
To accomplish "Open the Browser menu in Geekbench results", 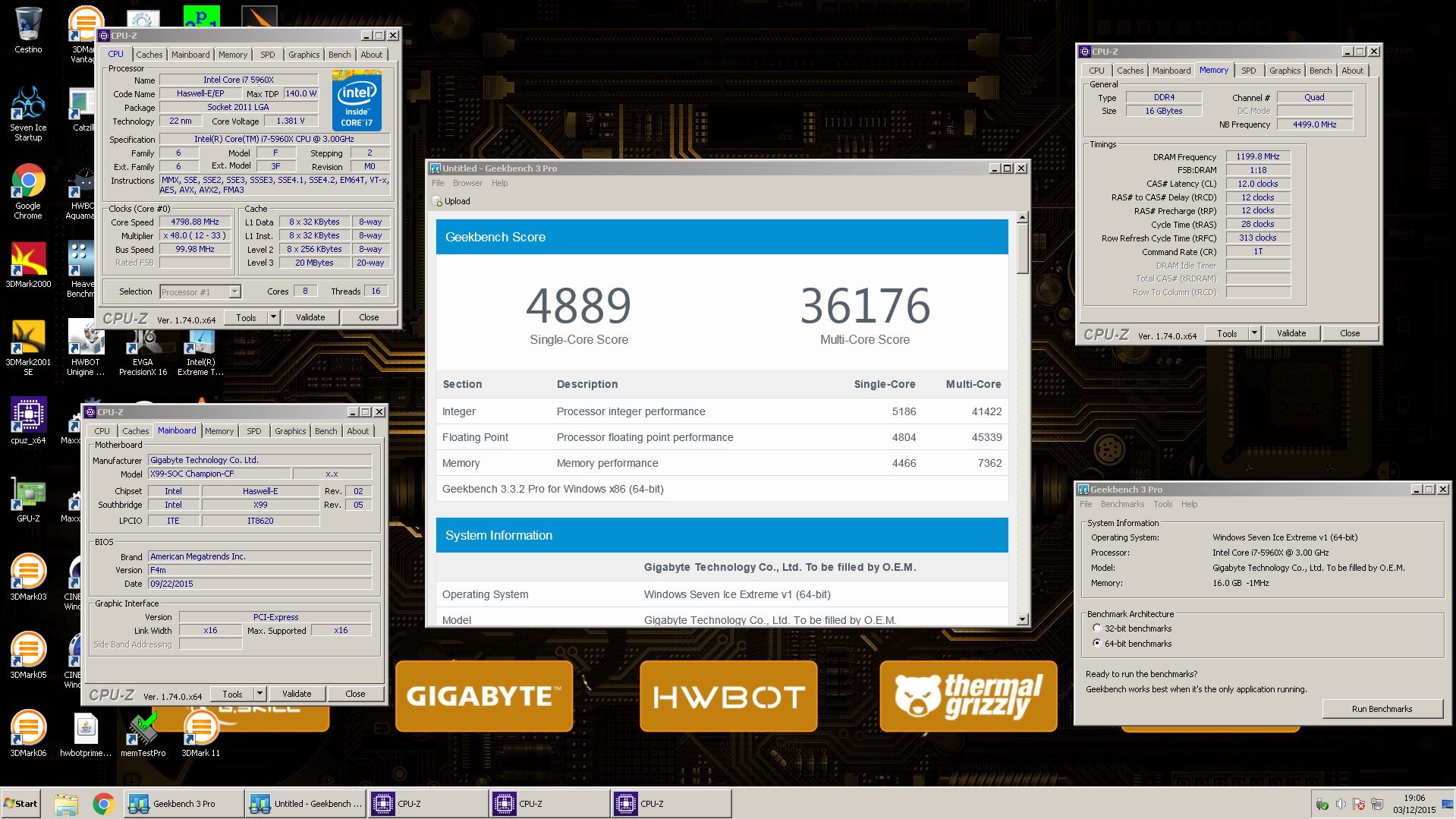I will tap(467, 183).
